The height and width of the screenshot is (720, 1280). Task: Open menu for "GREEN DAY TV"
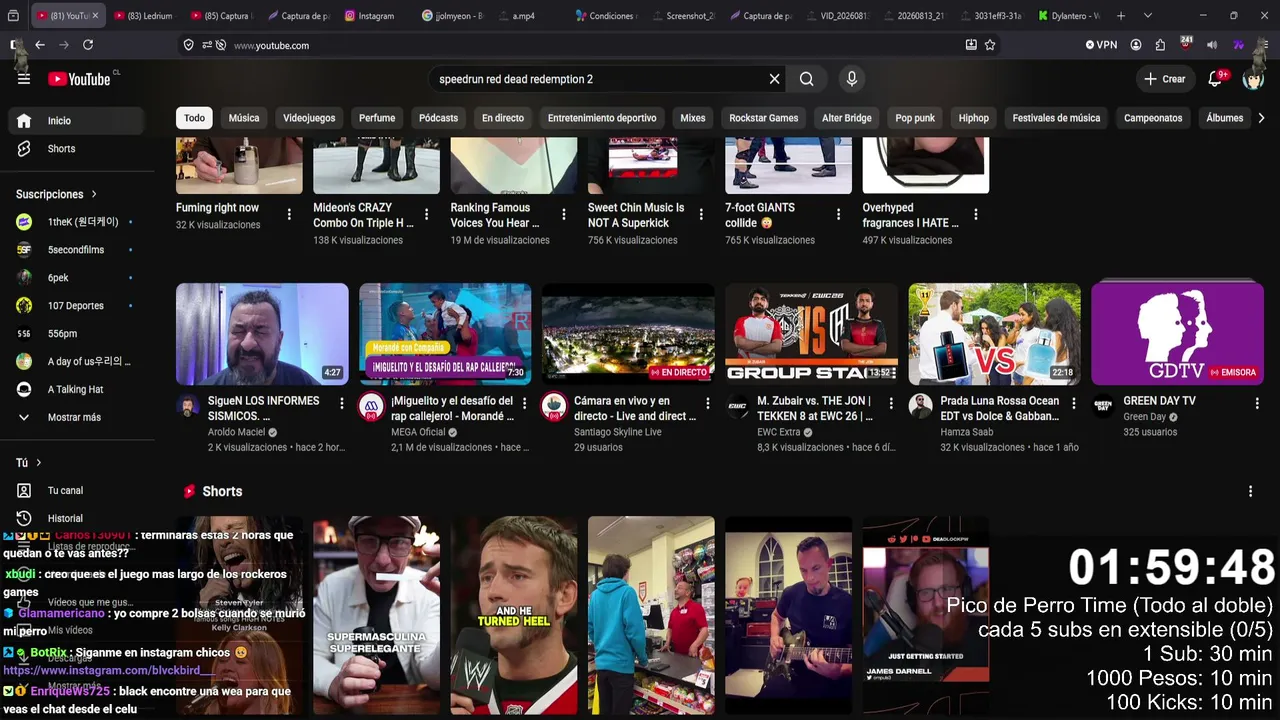pyautogui.click(x=1257, y=404)
